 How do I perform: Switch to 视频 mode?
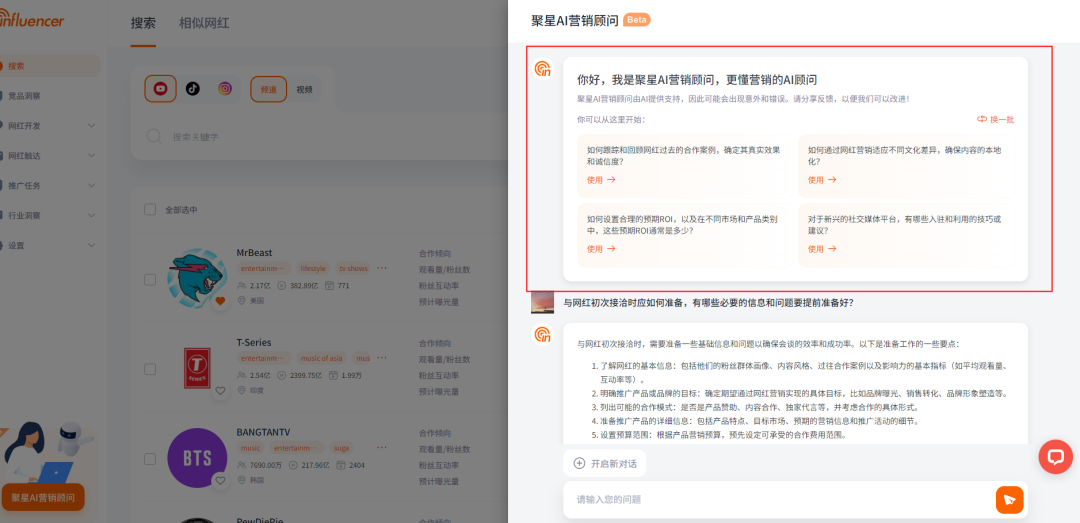pos(304,89)
